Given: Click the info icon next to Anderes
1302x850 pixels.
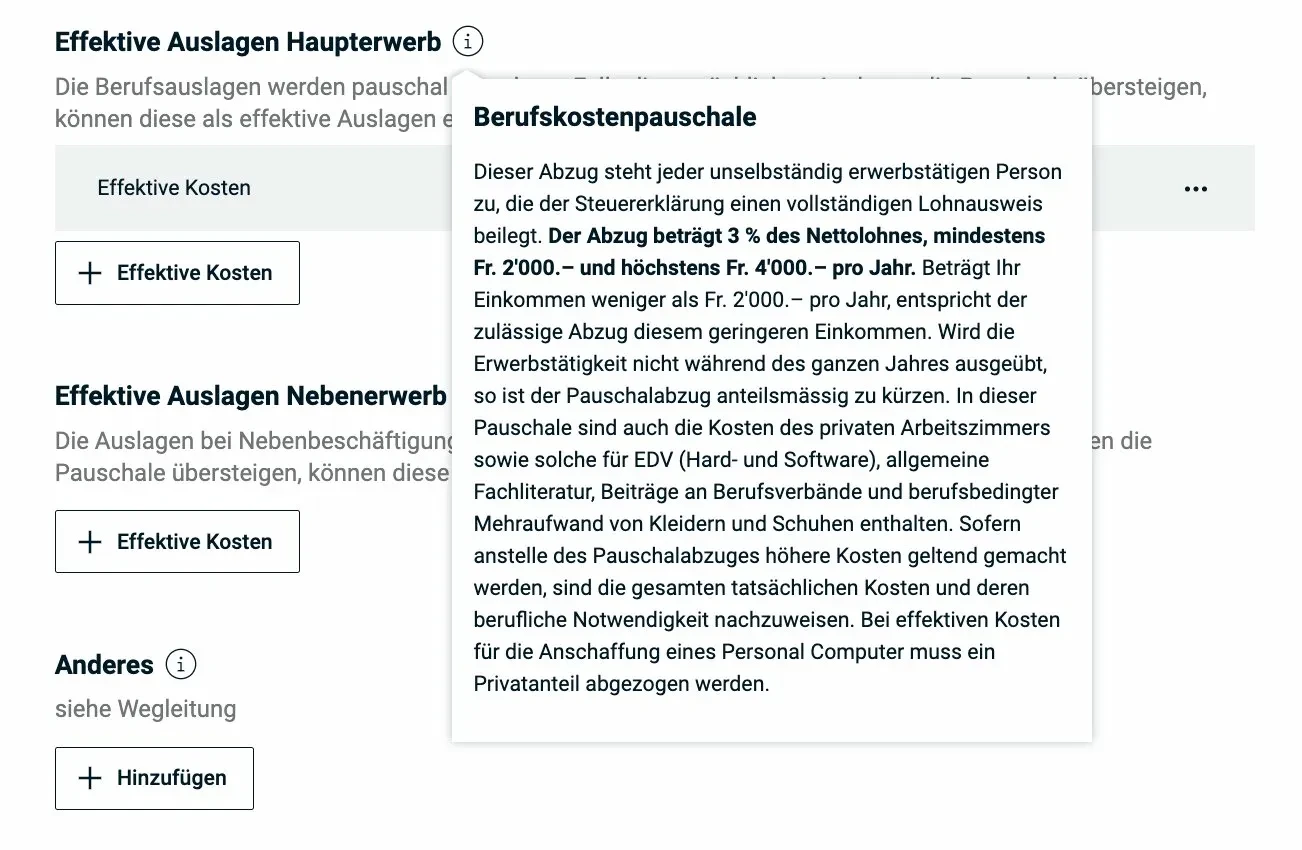Looking at the screenshot, I should tap(179, 664).
